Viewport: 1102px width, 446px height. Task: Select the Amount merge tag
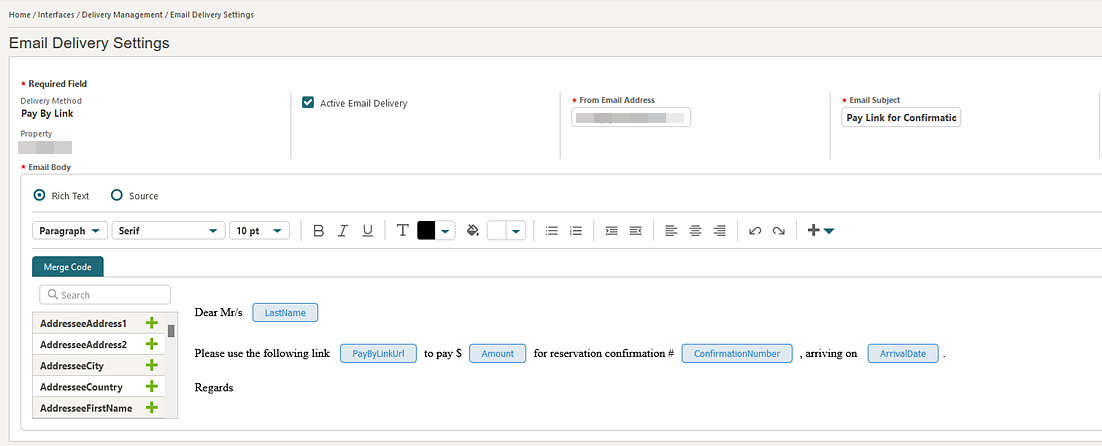click(x=498, y=353)
